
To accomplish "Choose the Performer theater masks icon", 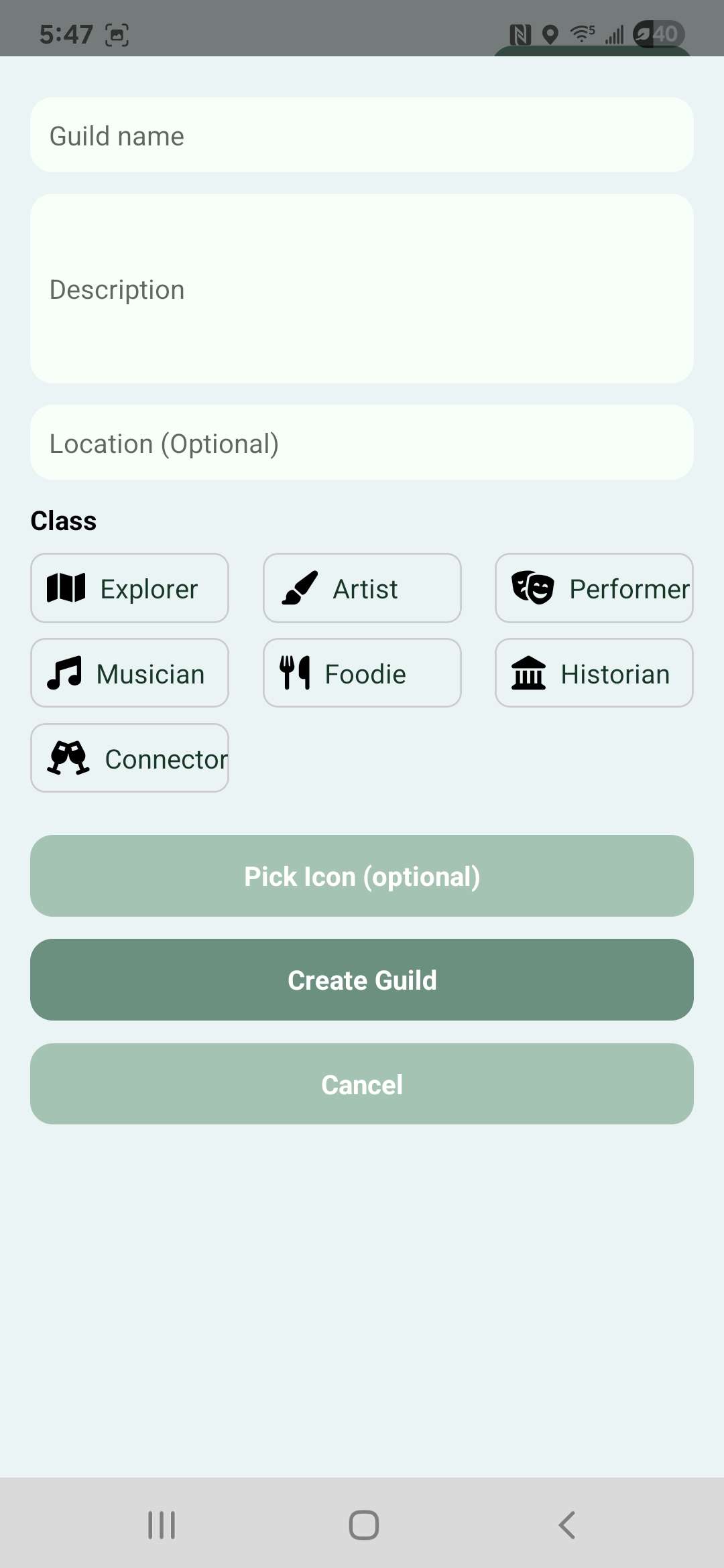I will tap(533, 588).
